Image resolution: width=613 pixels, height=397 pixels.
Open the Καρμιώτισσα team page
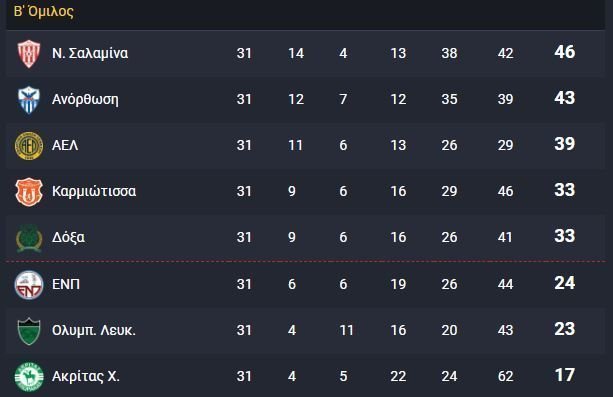point(94,191)
